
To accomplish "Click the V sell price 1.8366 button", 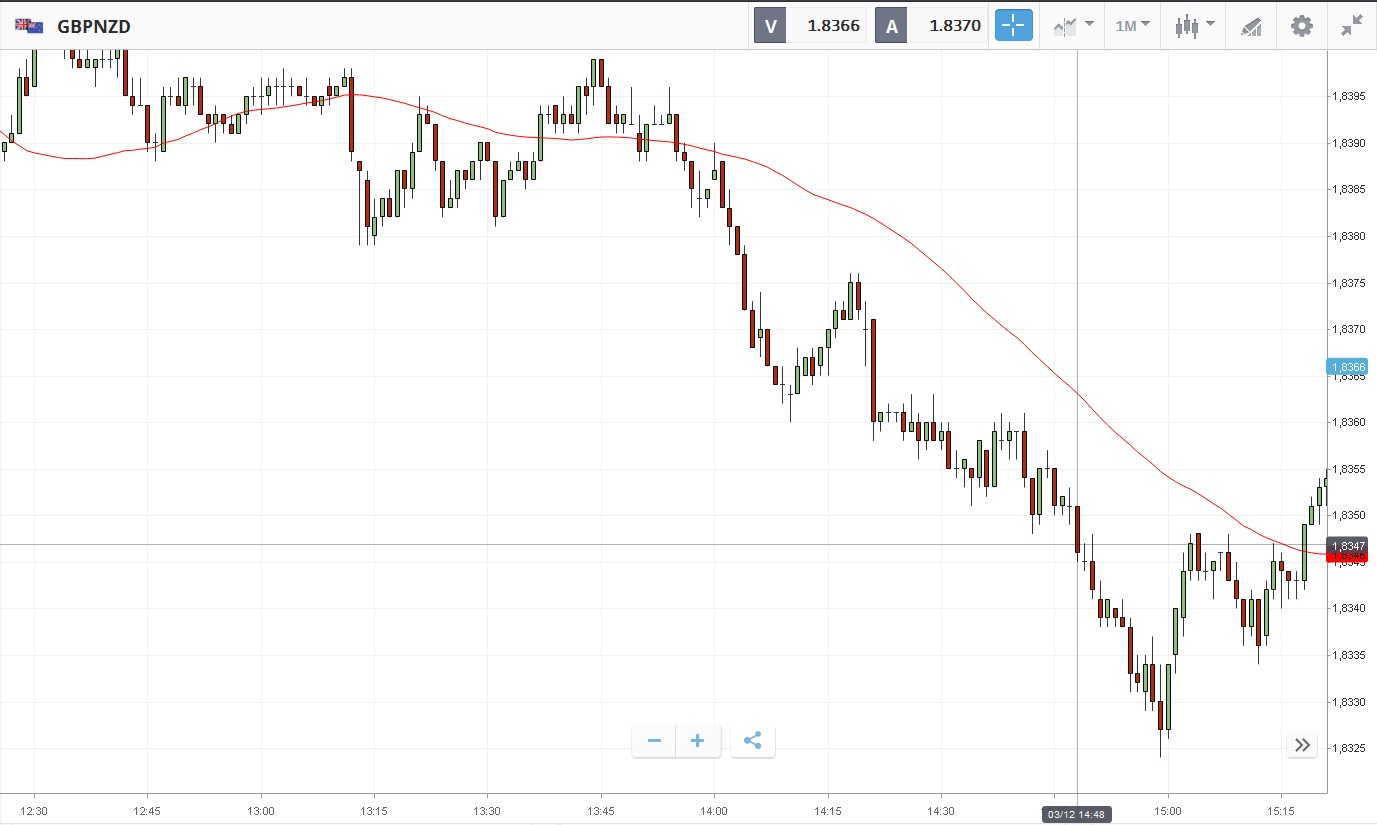I will (x=810, y=26).
